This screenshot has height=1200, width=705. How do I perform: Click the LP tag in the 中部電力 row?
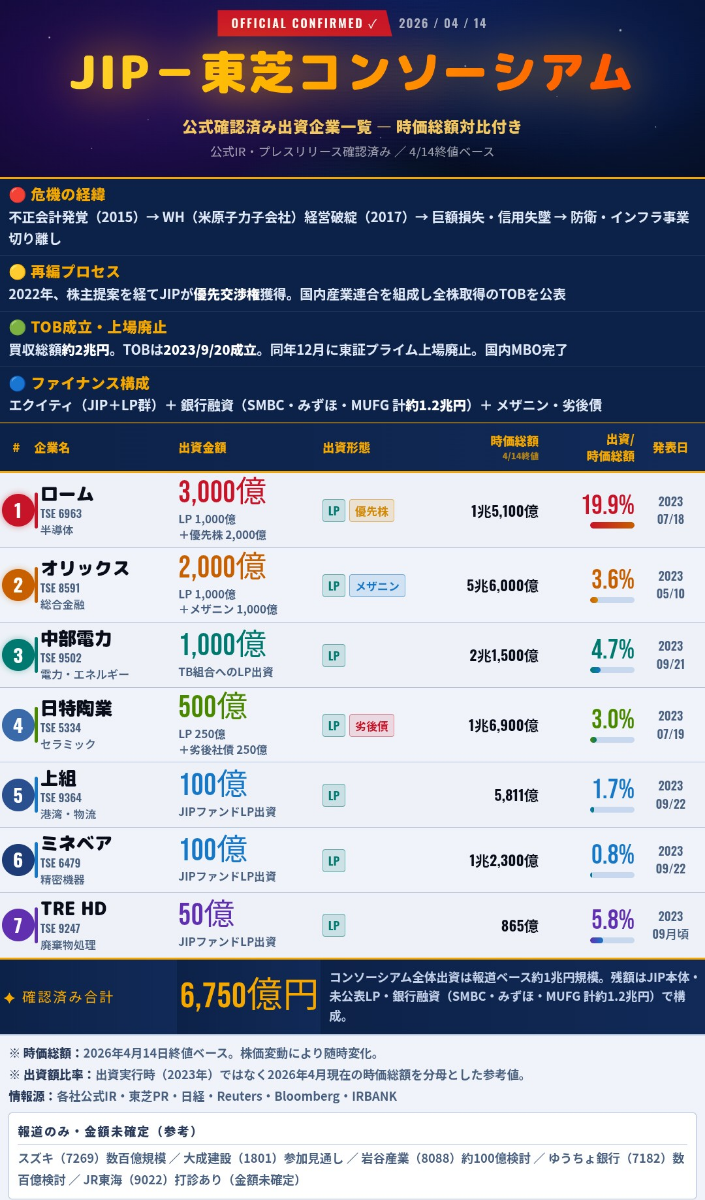click(333, 656)
